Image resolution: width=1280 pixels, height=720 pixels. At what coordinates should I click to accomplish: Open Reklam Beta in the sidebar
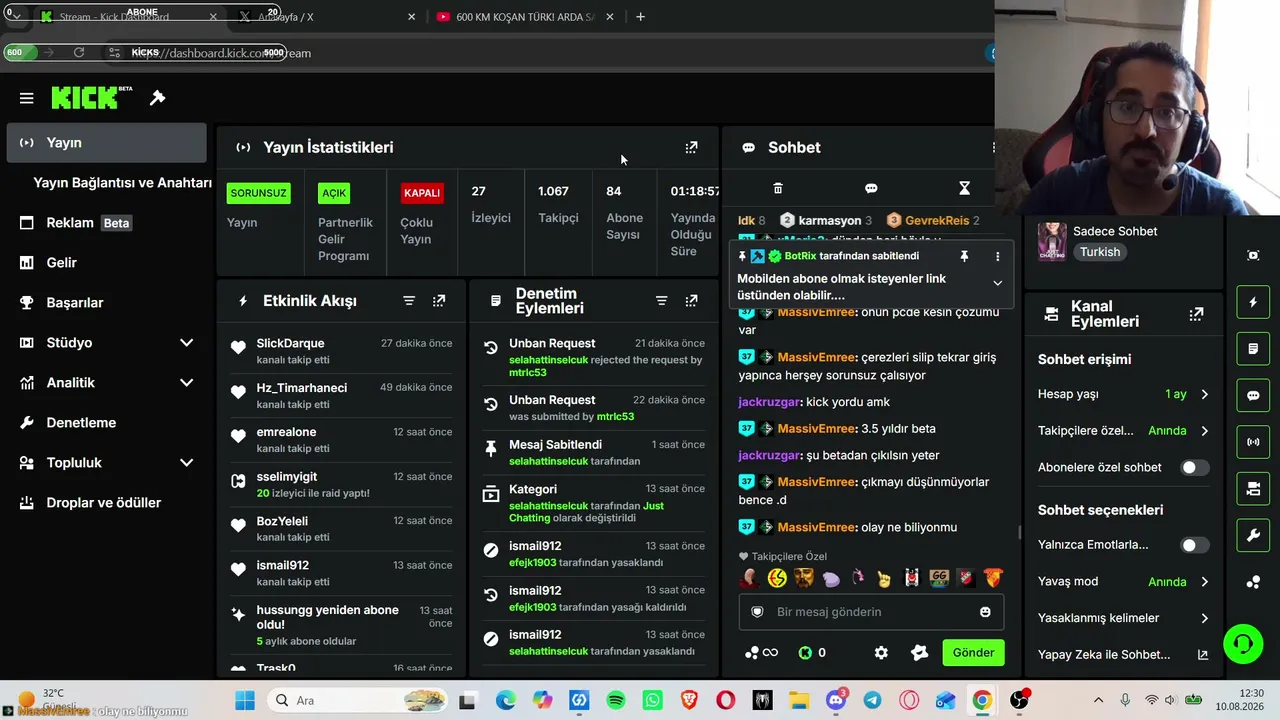point(106,223)
